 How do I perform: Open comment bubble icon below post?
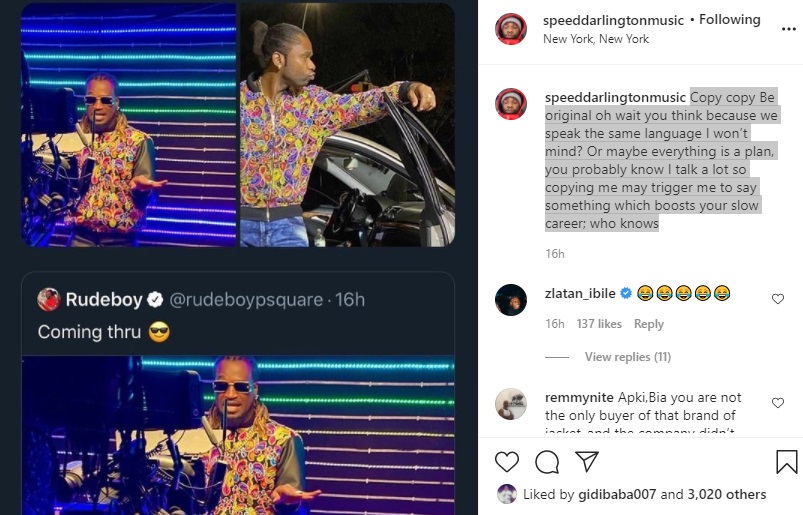click(546, 461)
